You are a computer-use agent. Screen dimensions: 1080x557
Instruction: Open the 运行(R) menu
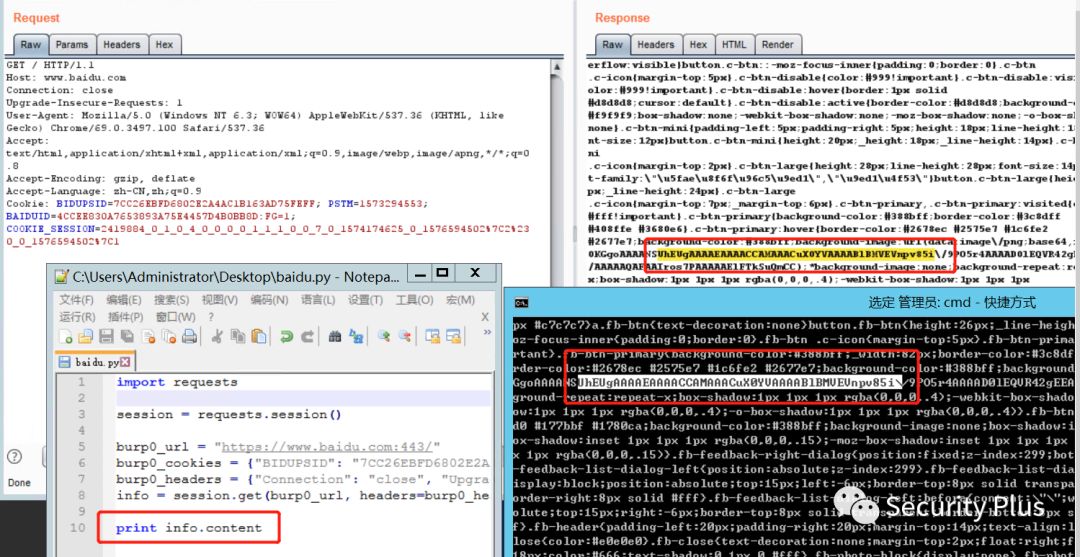[x=77, y=317]
